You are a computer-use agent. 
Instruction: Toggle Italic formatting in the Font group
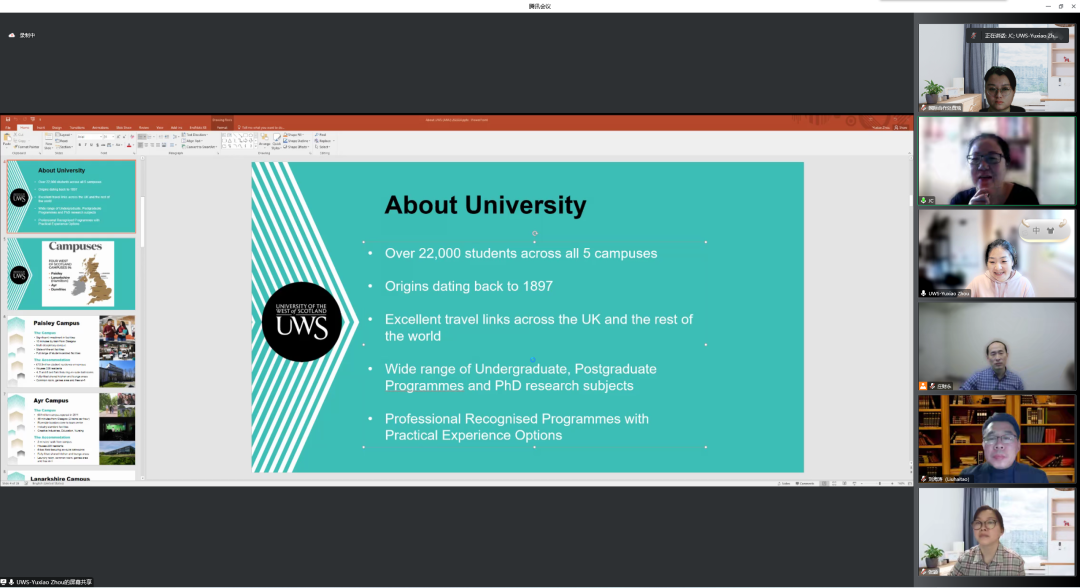point(86,145)
